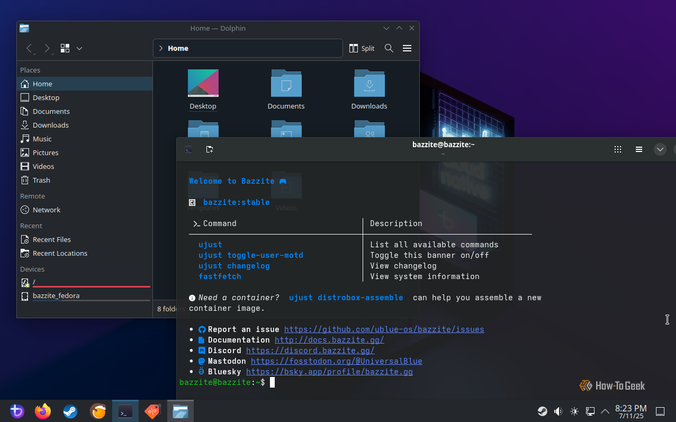676x422 pixels.
Task: Launch Firefox from the taskbar
Action: pyautogui.click(x=43, y=411)
